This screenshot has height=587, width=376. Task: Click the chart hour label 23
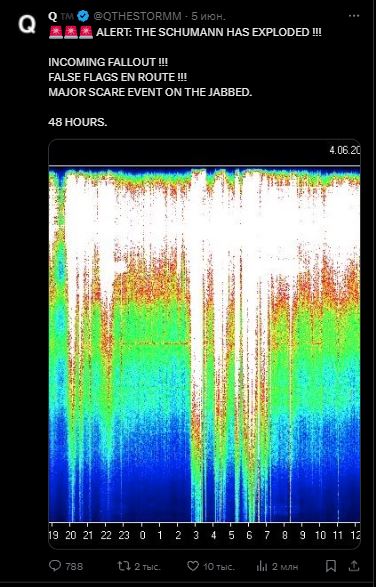click(x=124, y=535)
